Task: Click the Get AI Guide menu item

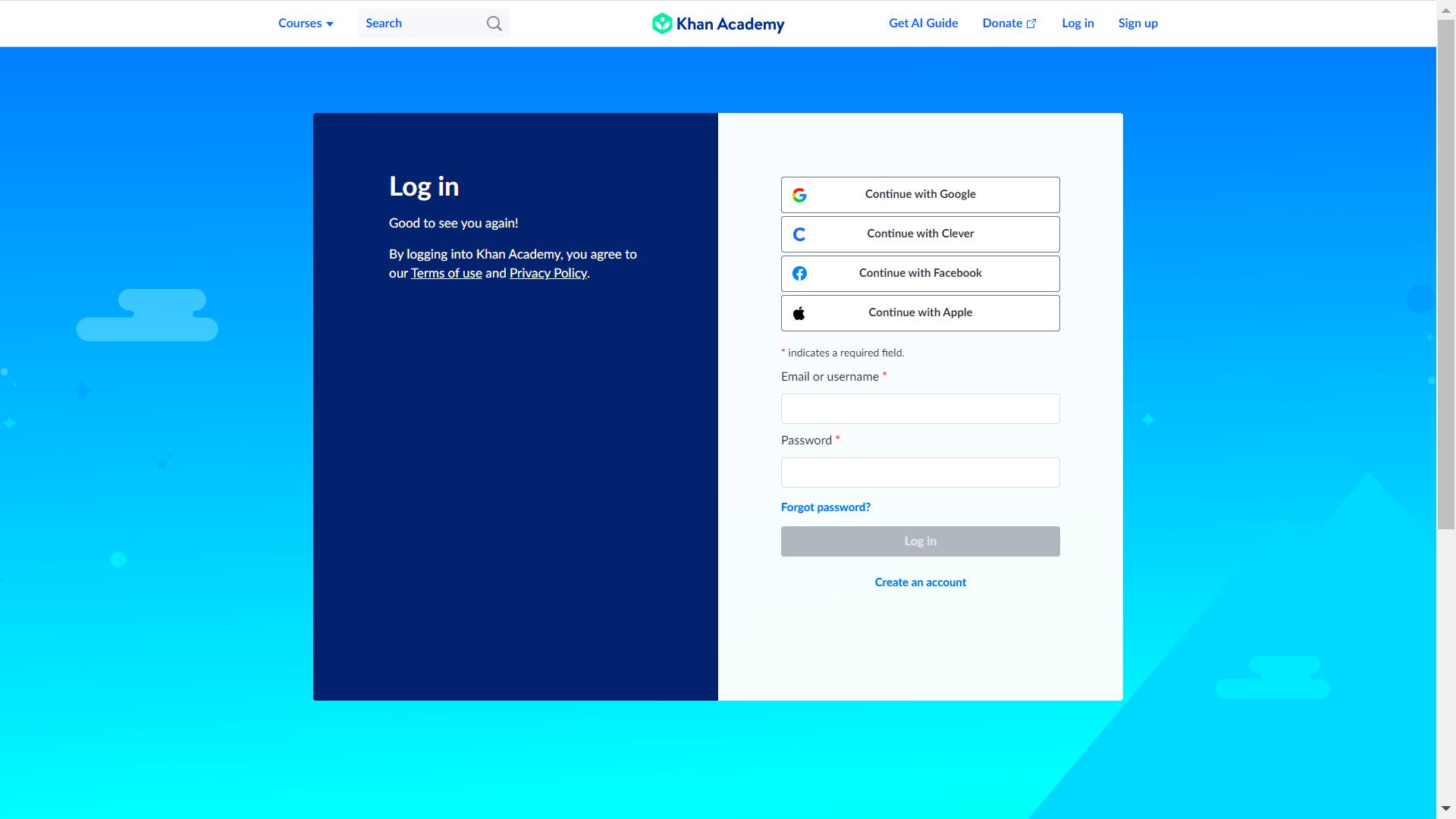Action: click(x=923, y=23)
